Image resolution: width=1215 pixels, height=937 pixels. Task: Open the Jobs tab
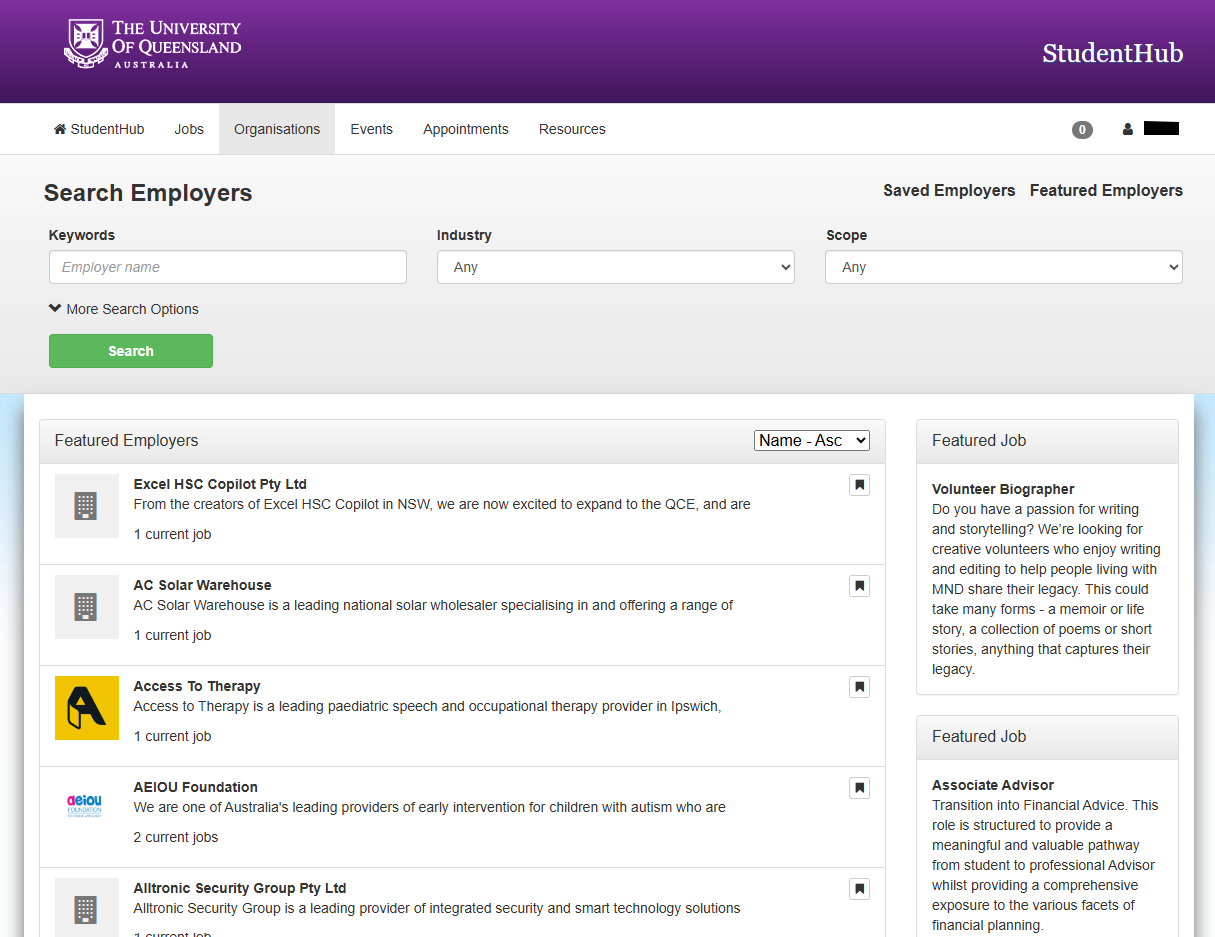point(189,129)
